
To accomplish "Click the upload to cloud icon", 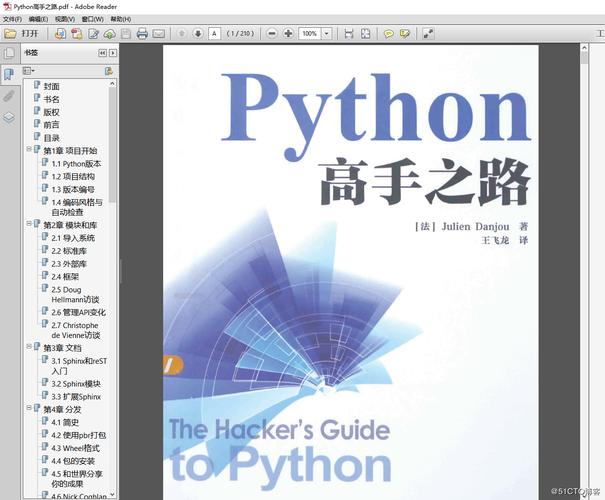I will (110, 34).
